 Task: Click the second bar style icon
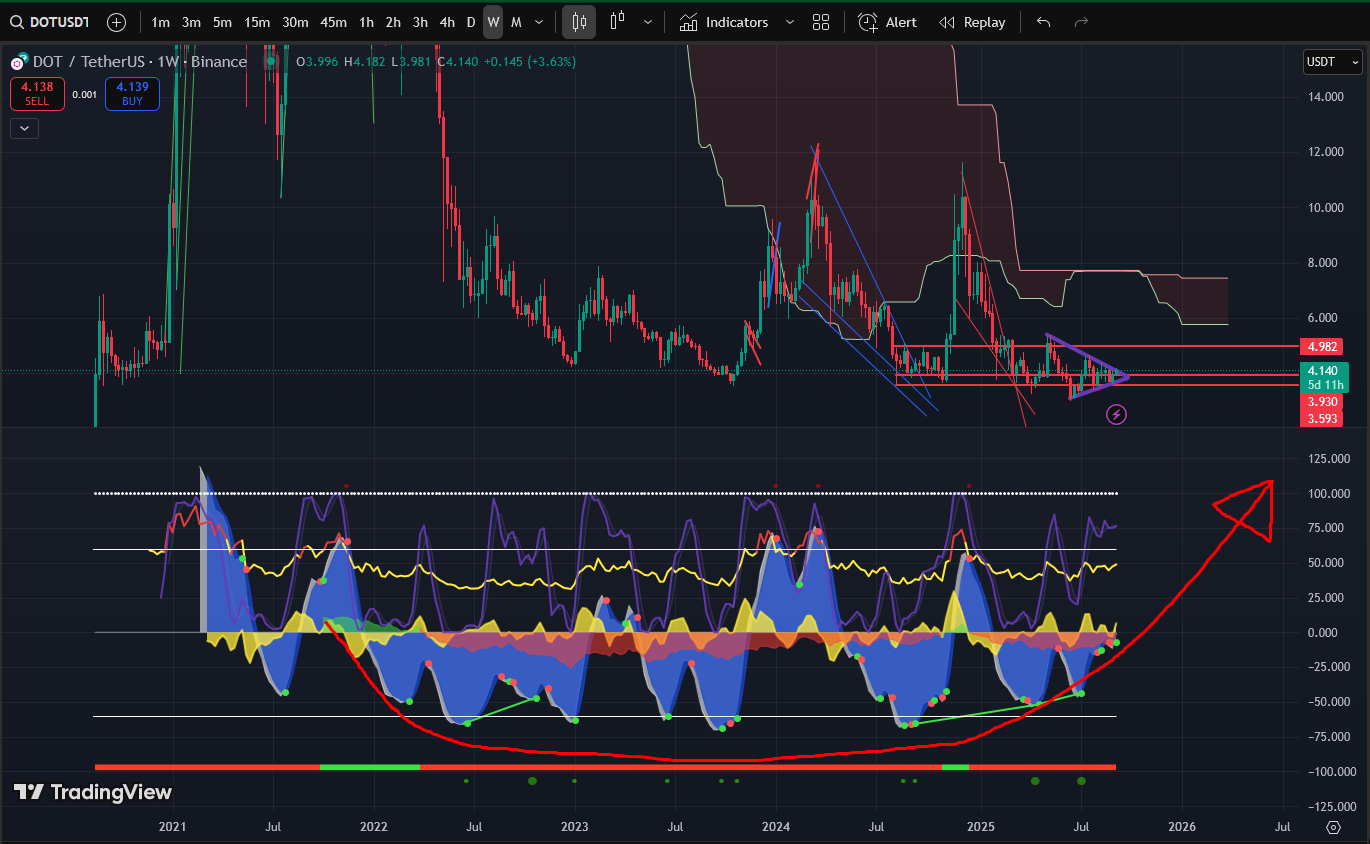pyautogui.click(x=617, y=22)
